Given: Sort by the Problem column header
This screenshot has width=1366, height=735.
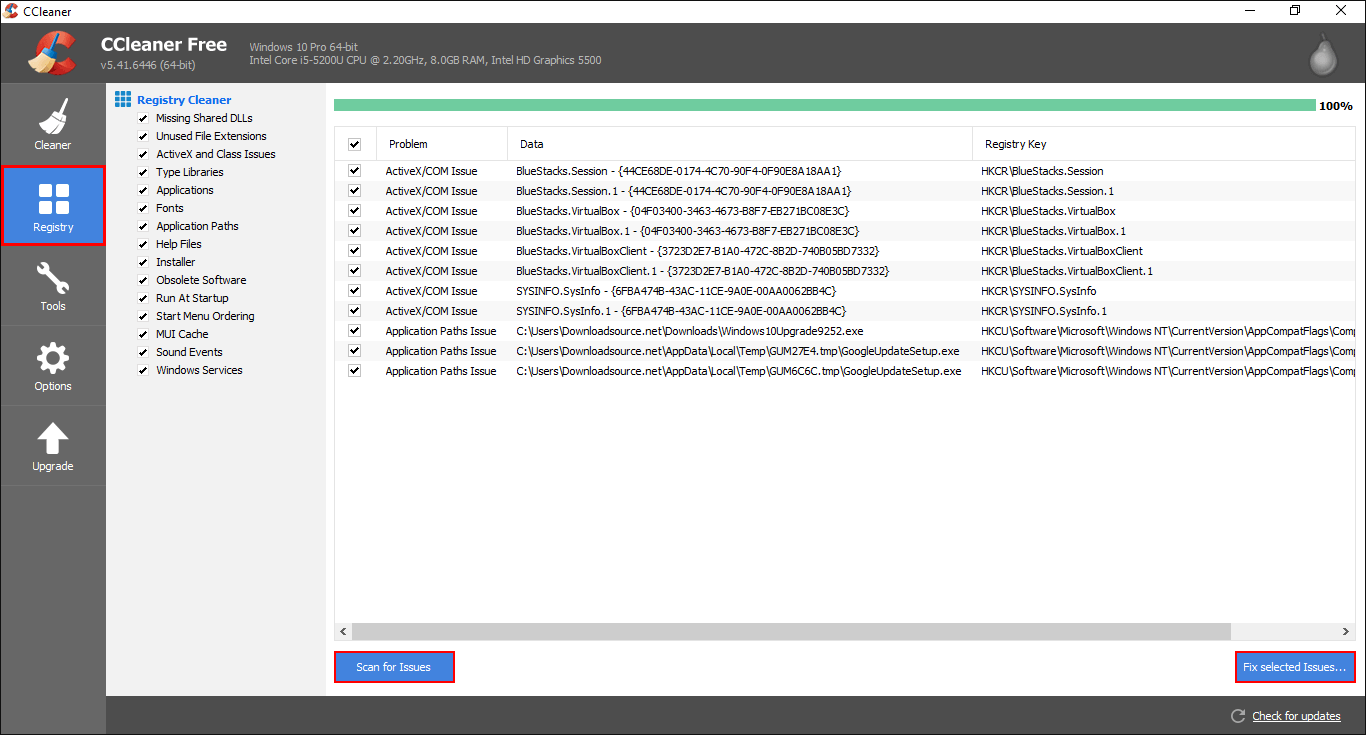Looking at the screenshot, I should point(442,144).
